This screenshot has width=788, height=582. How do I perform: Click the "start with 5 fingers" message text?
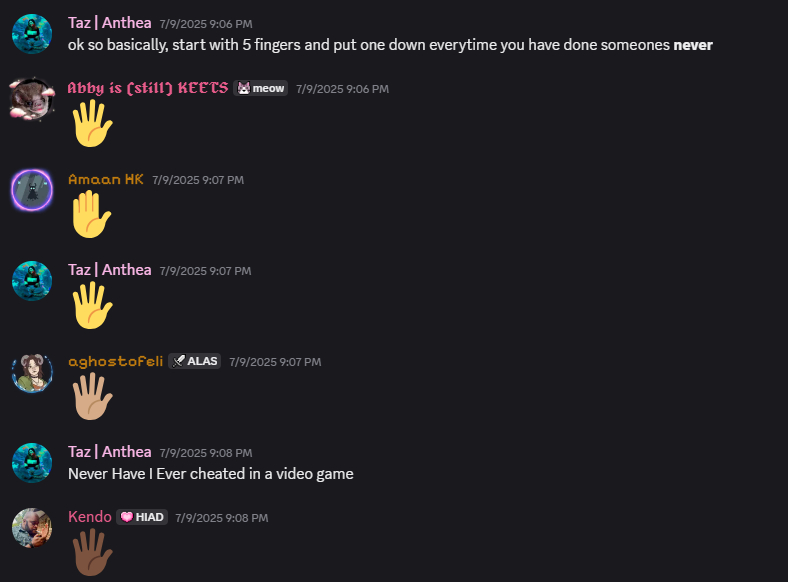pos(390,45)
